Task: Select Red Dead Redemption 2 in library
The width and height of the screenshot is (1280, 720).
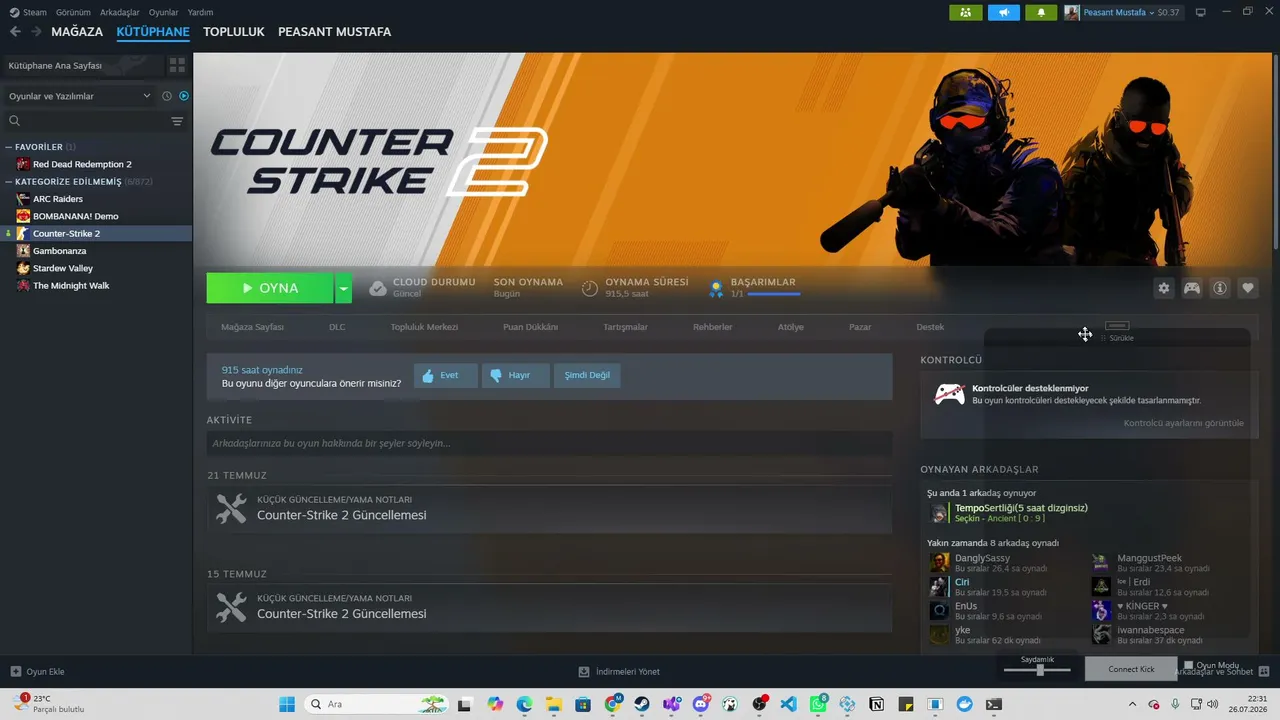Action: [82, 164]
